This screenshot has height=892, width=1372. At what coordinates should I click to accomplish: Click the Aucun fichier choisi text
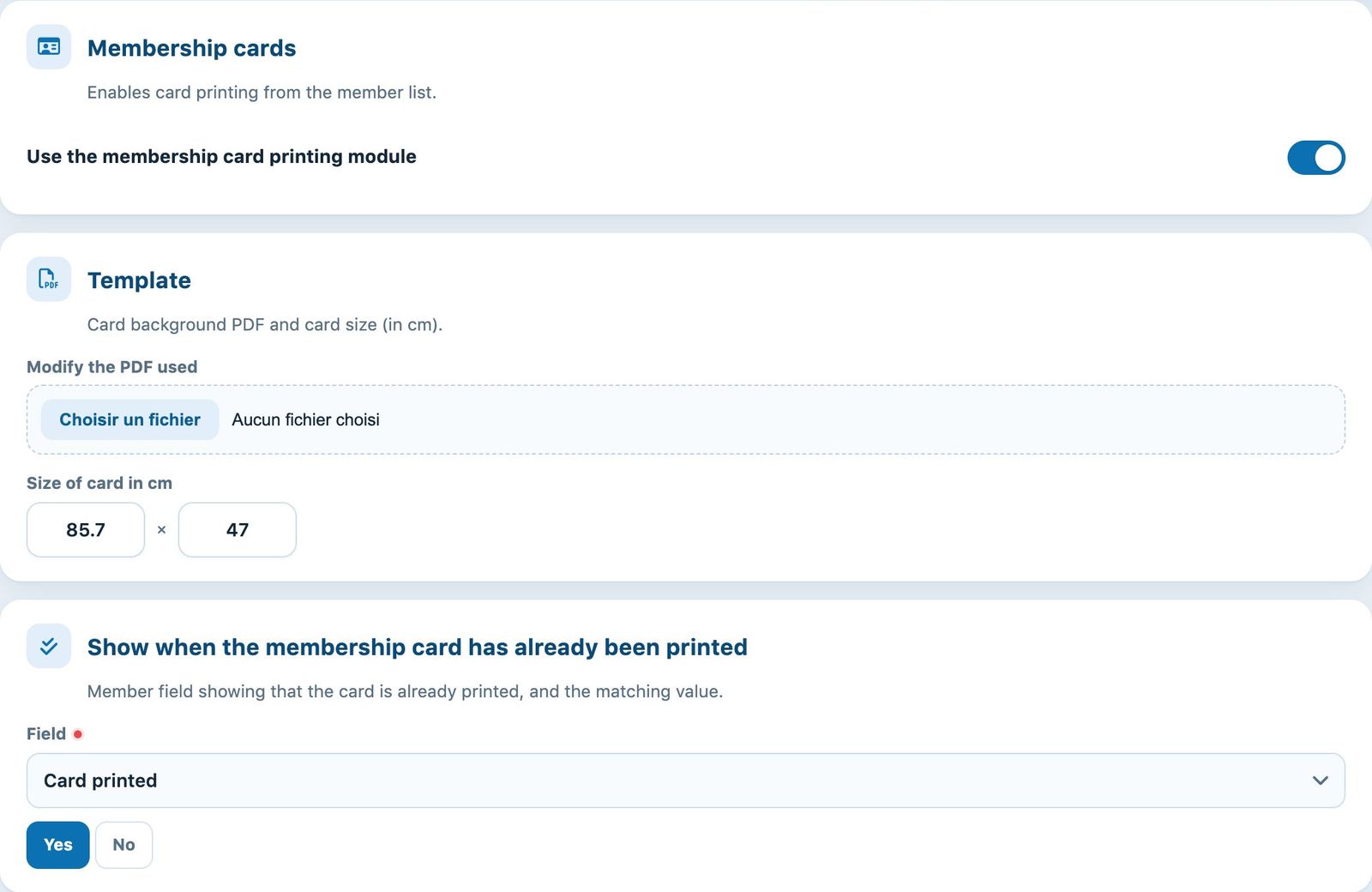305,419
